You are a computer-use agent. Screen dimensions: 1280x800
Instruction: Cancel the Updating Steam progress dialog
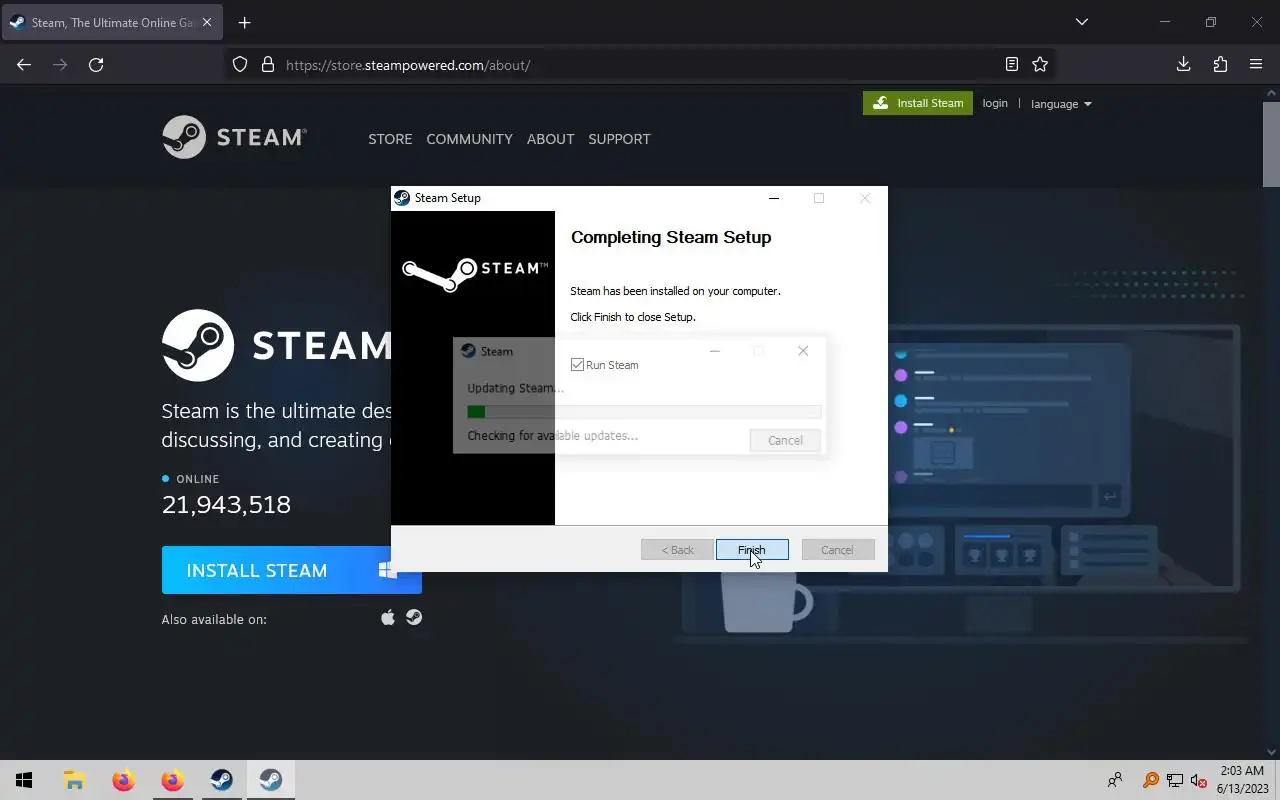coord(785,440)
